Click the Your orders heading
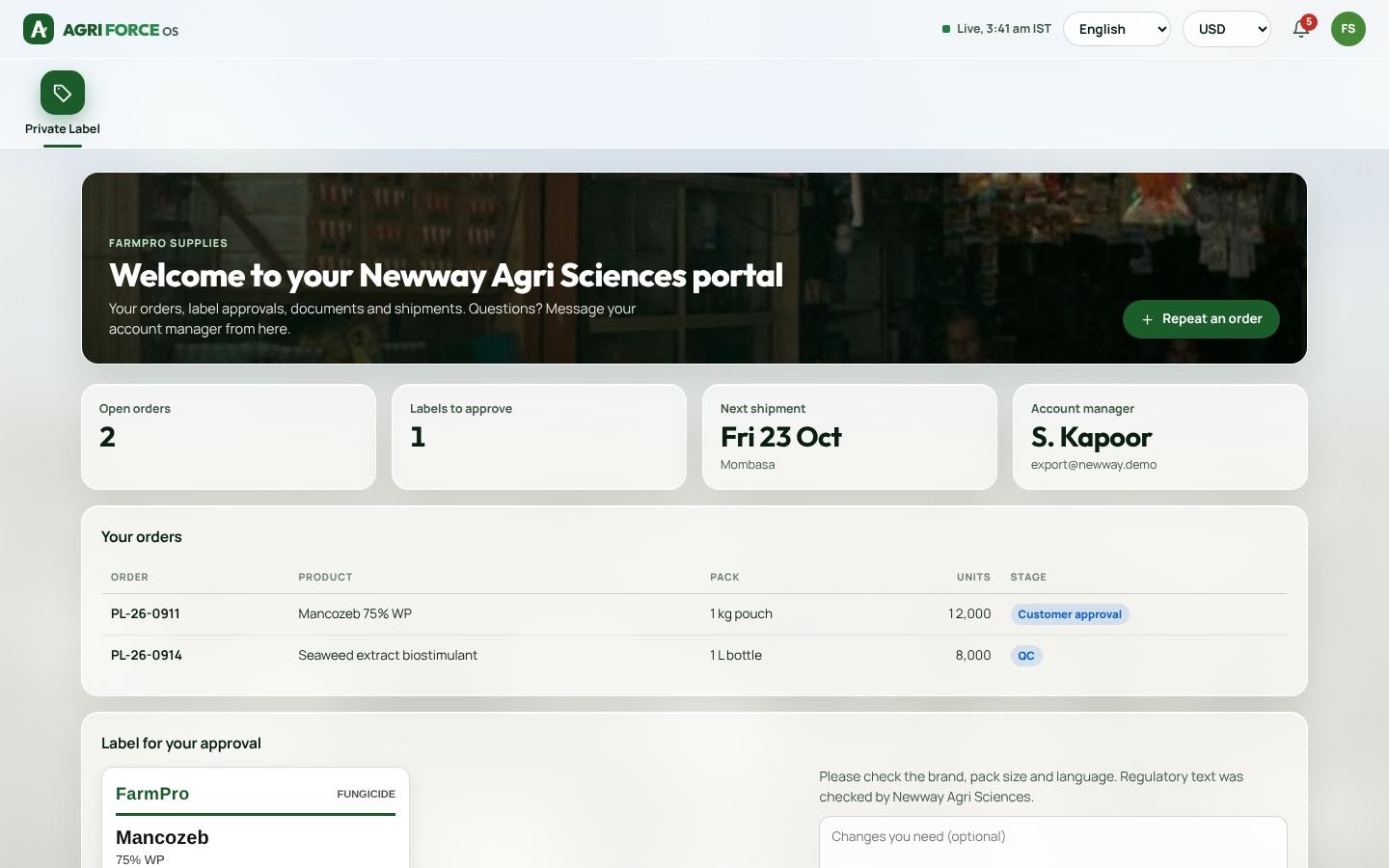1389x868 pixels. click(142, 537)
